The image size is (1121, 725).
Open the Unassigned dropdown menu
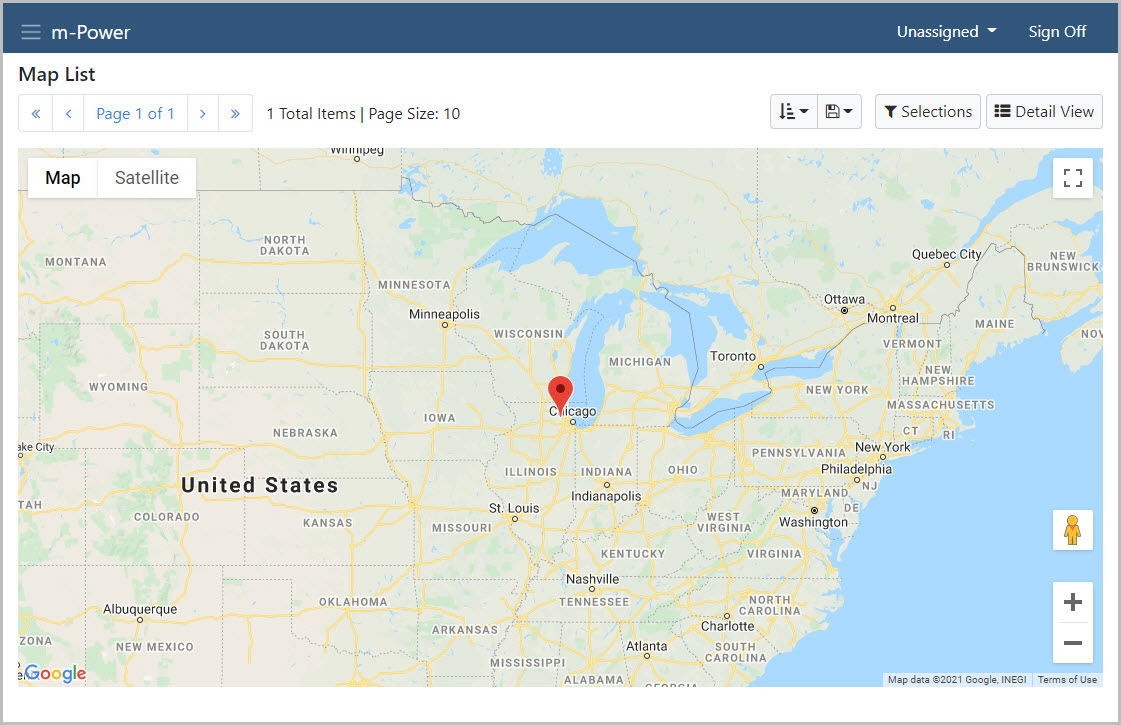click(947, 31)
